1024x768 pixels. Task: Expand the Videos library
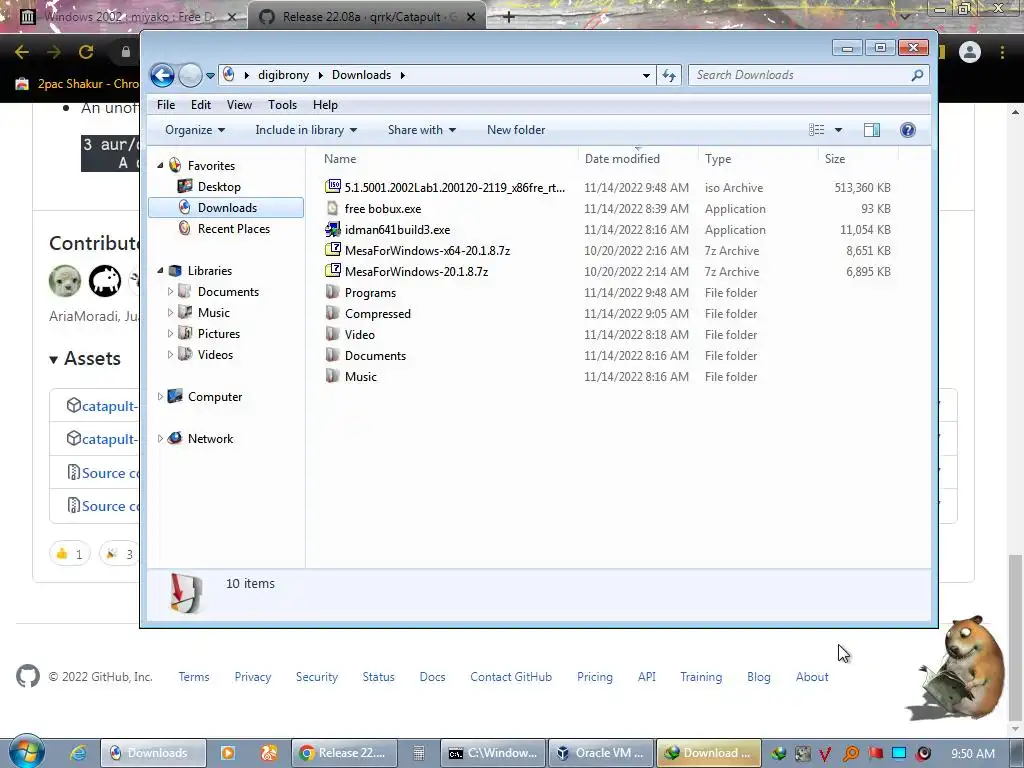pos(170,354)
